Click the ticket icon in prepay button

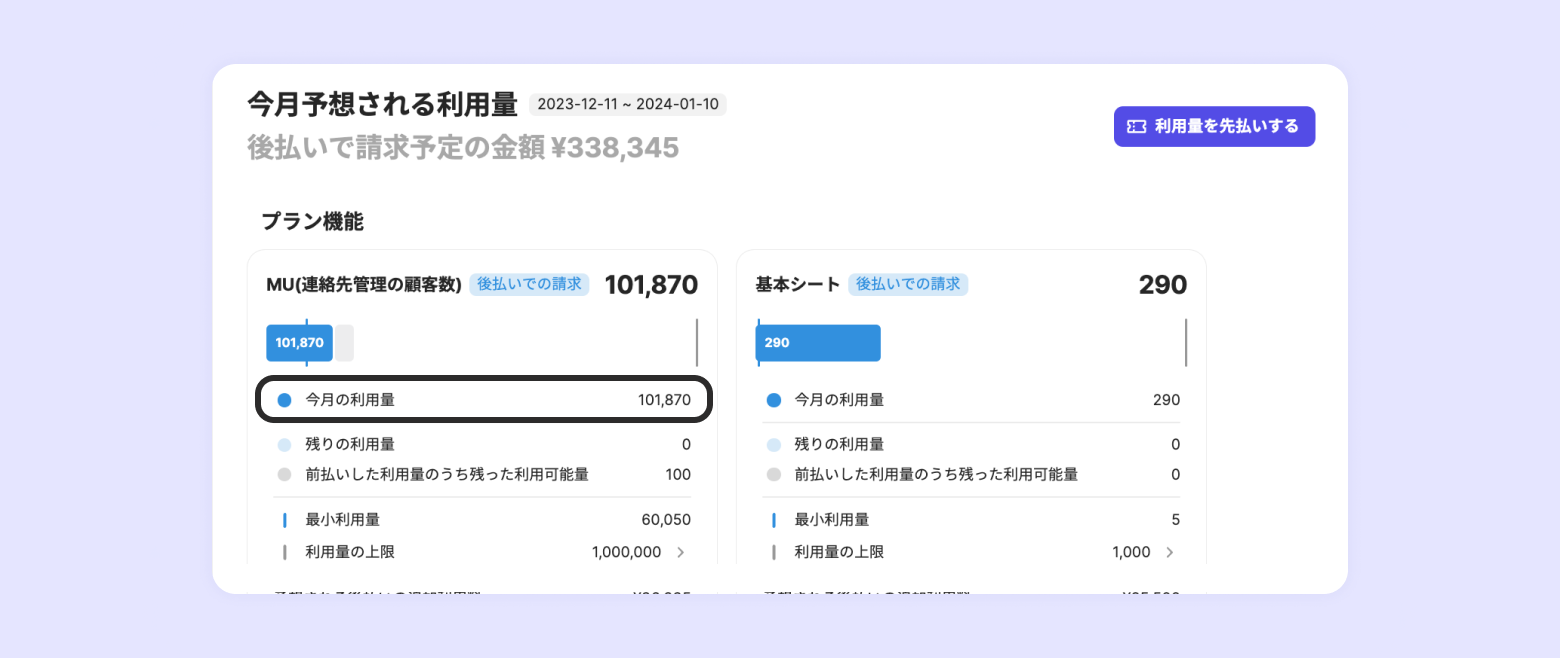[x=1137, y=127]
